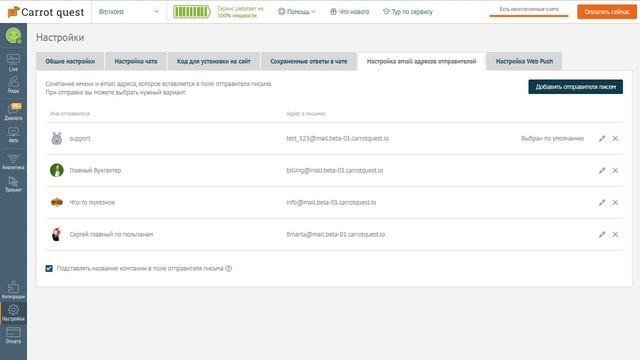Switch to Настройка чата tab

(136, 61)
